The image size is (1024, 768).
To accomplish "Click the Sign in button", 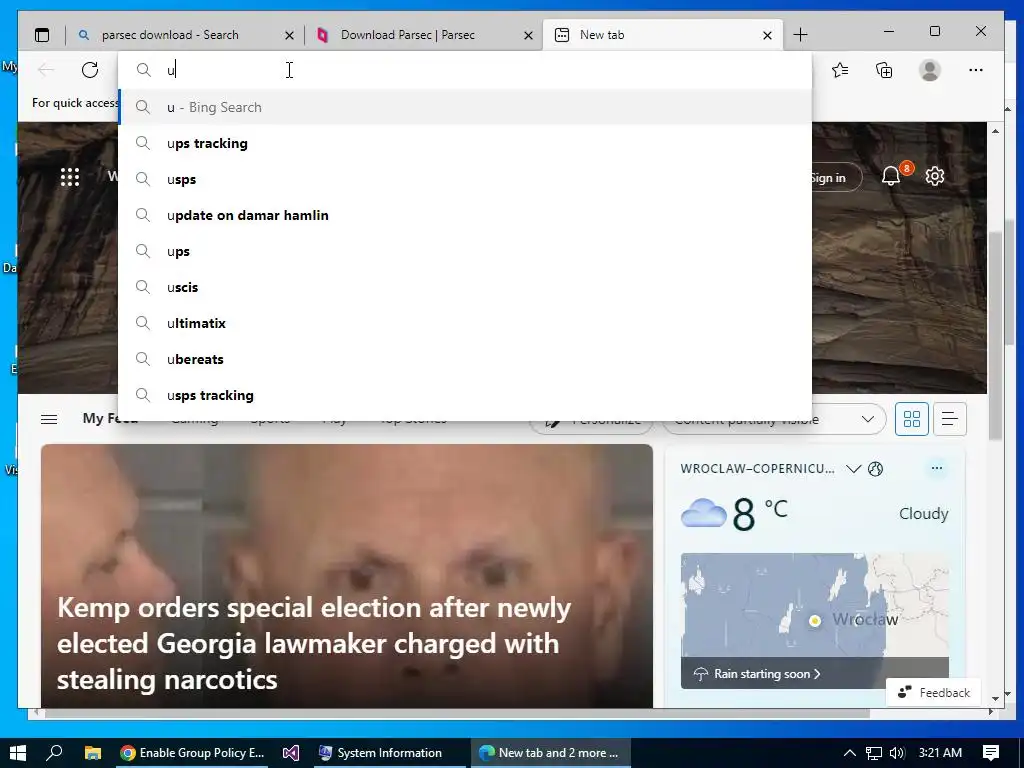I will (837, 178).
